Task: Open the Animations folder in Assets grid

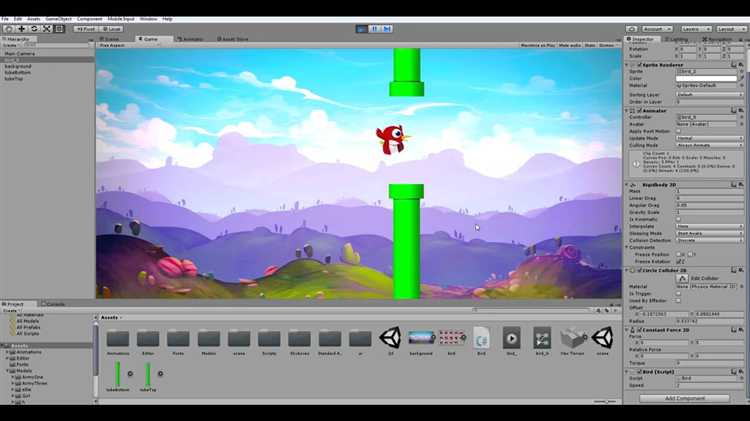Action: tap(118, 339)
